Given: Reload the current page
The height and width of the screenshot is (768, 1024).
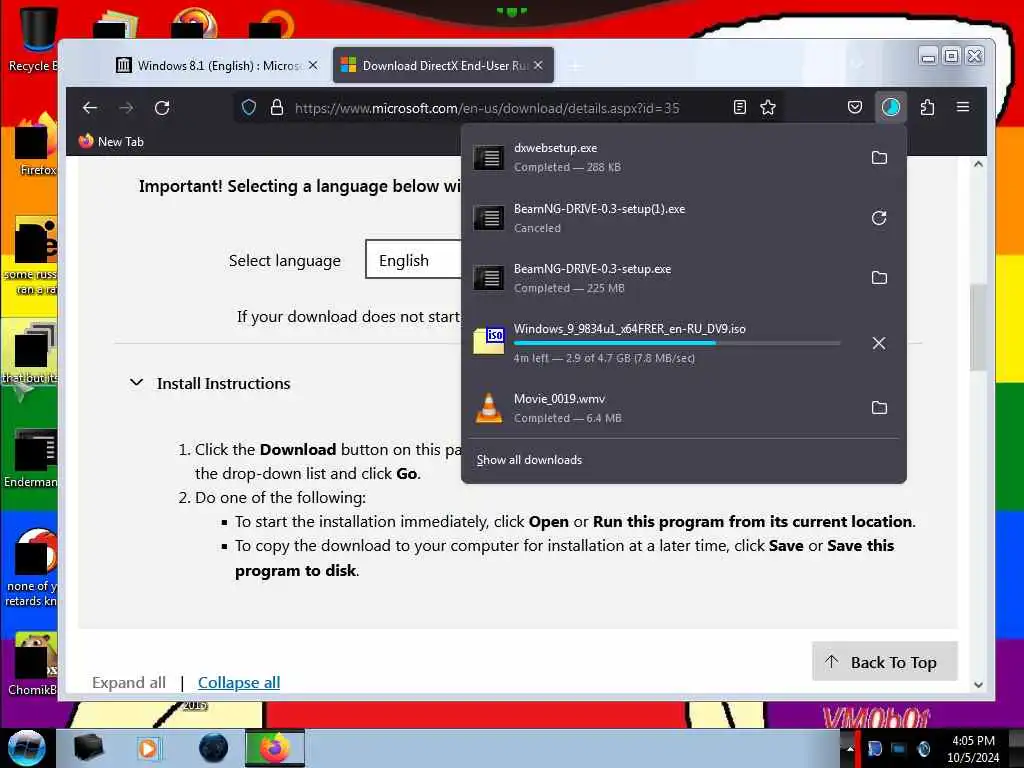Looking at the screenshot, I should click(162, 108).
